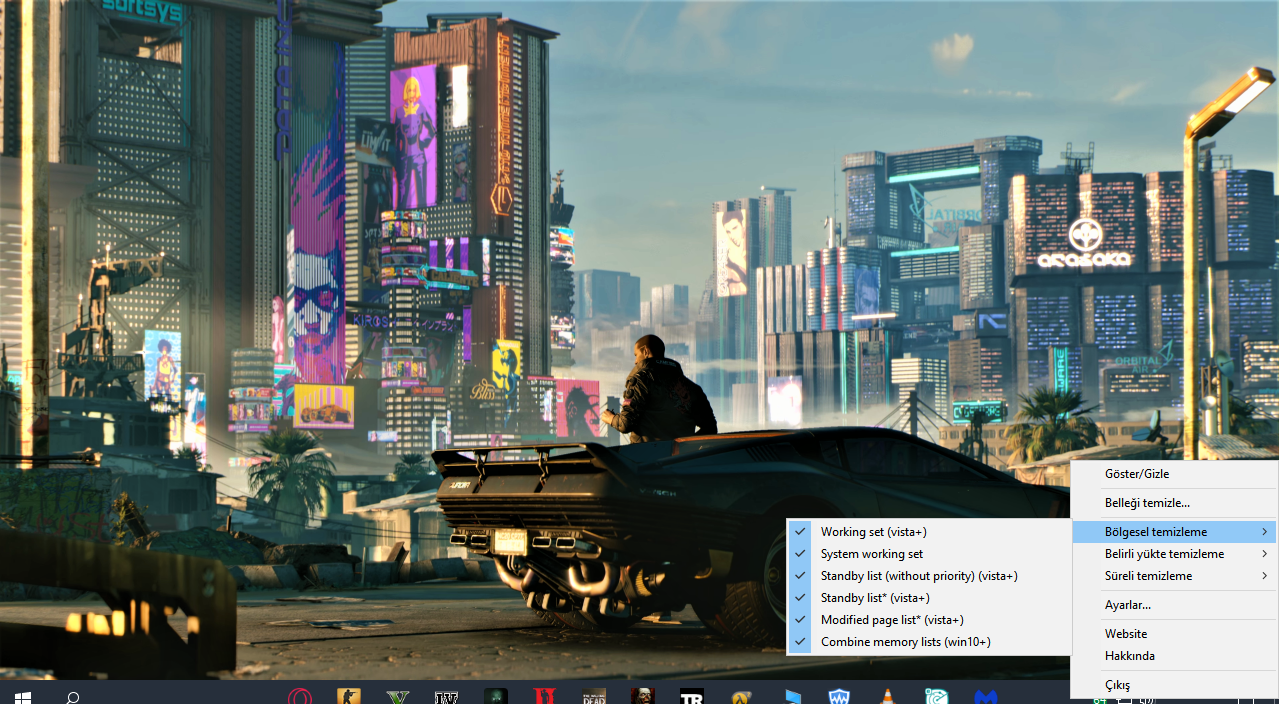
Task: Expand the Bölgesel temizleme submenu
Action: (1174, 532)
